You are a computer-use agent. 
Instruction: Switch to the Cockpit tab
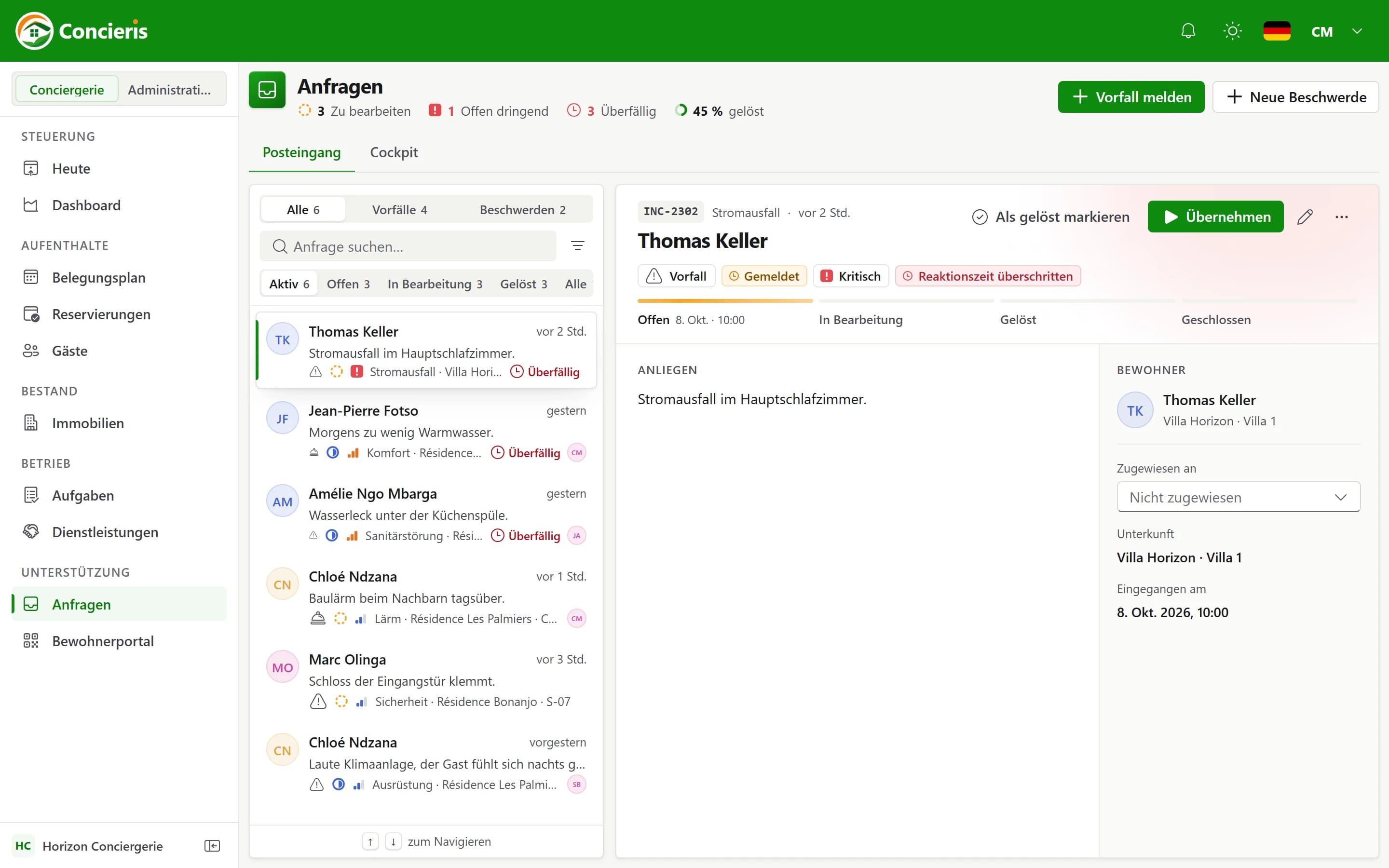[x=394, y=152]
